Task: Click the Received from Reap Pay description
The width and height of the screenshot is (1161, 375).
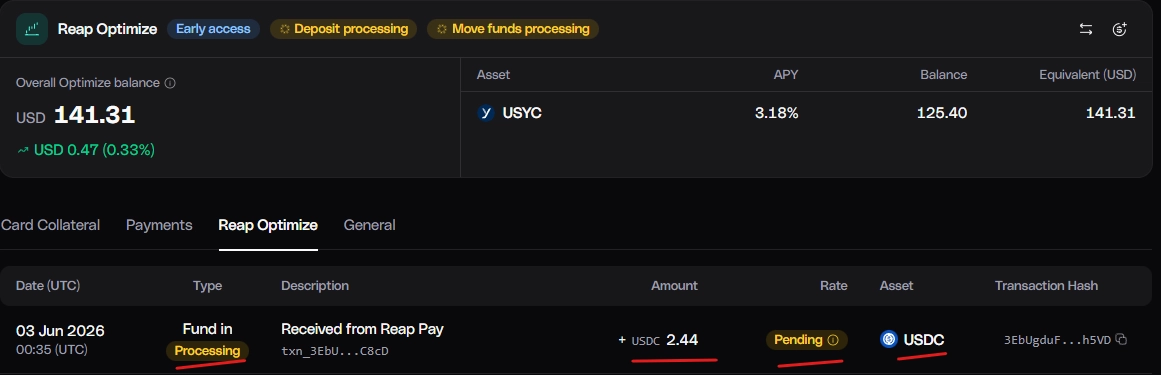Action: [x=362, y=328]
